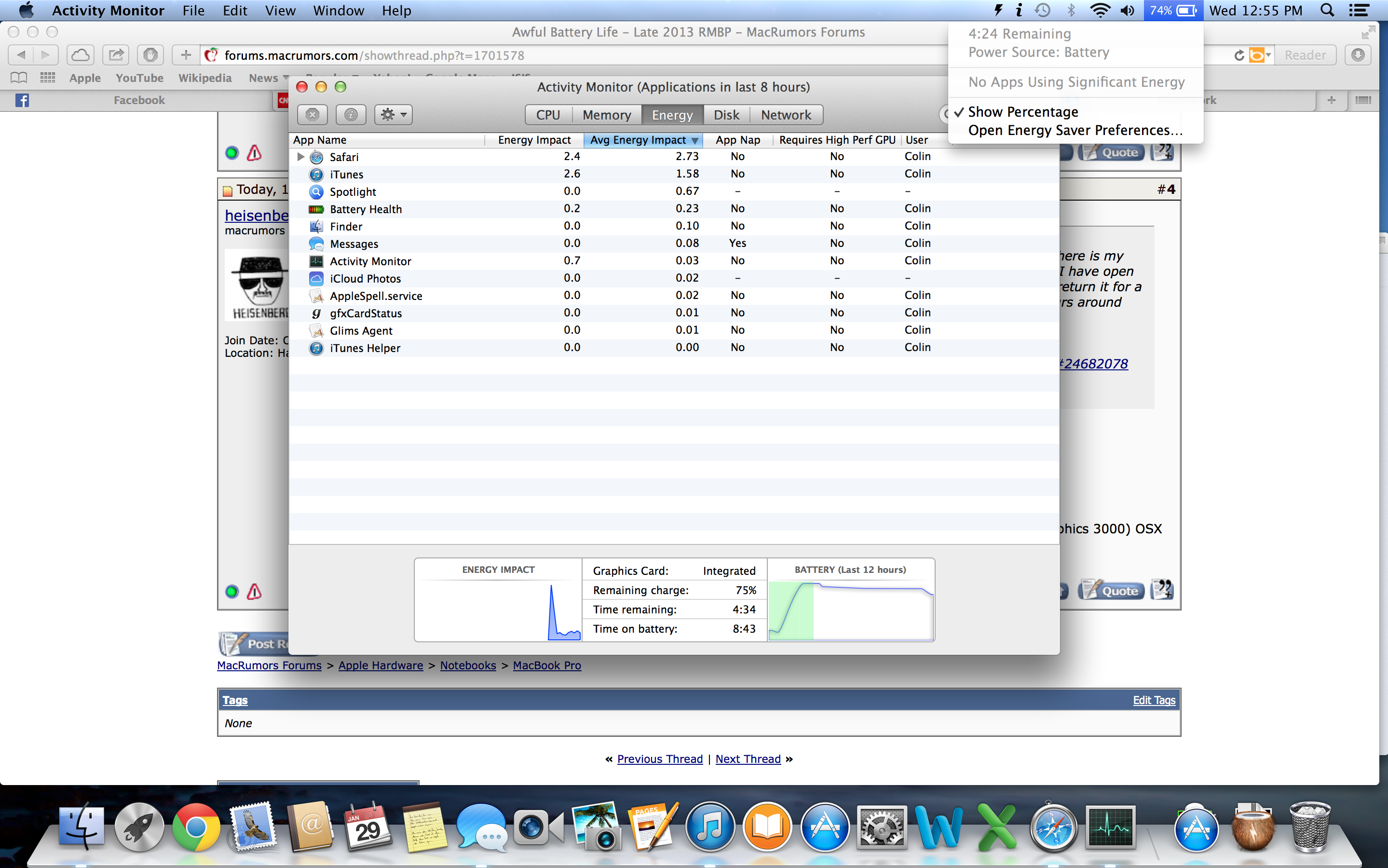Click Wi-Fi icon in menu bar

point(1099,10)
